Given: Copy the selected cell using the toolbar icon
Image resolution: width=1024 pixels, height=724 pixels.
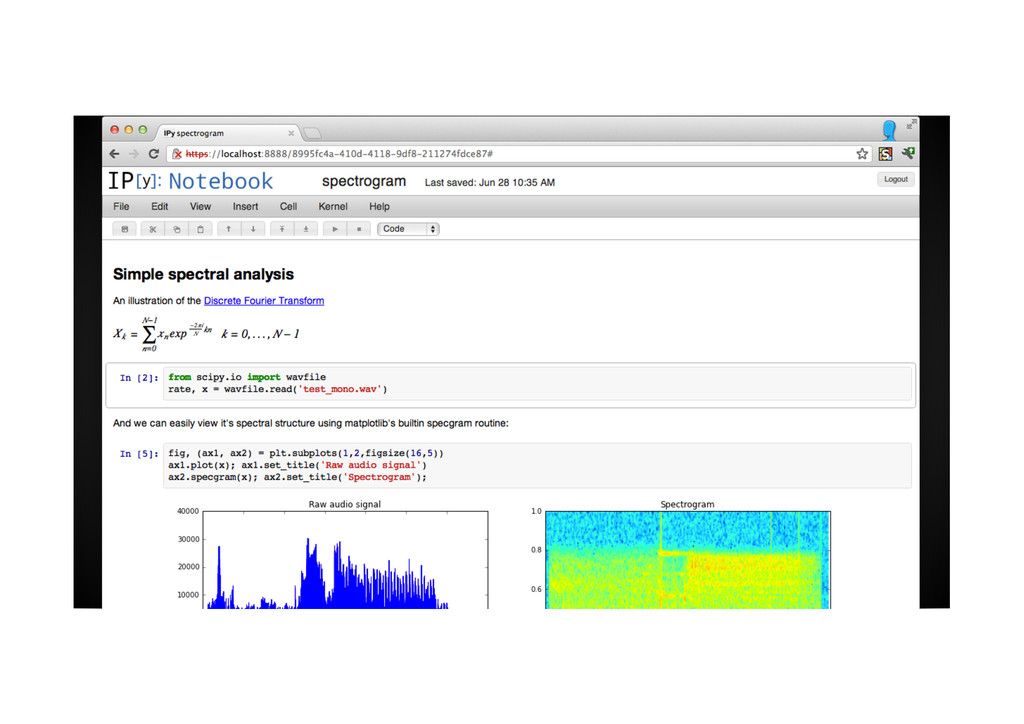Looking at the screenshot, I should pos(176,229).
